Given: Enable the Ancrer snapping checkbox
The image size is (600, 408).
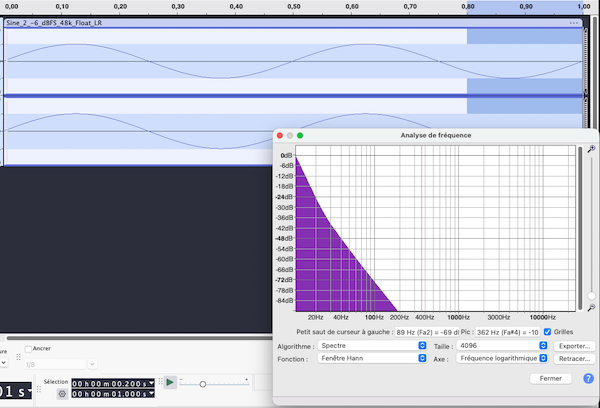Looking at the screenshot, I should coord(28,349).
